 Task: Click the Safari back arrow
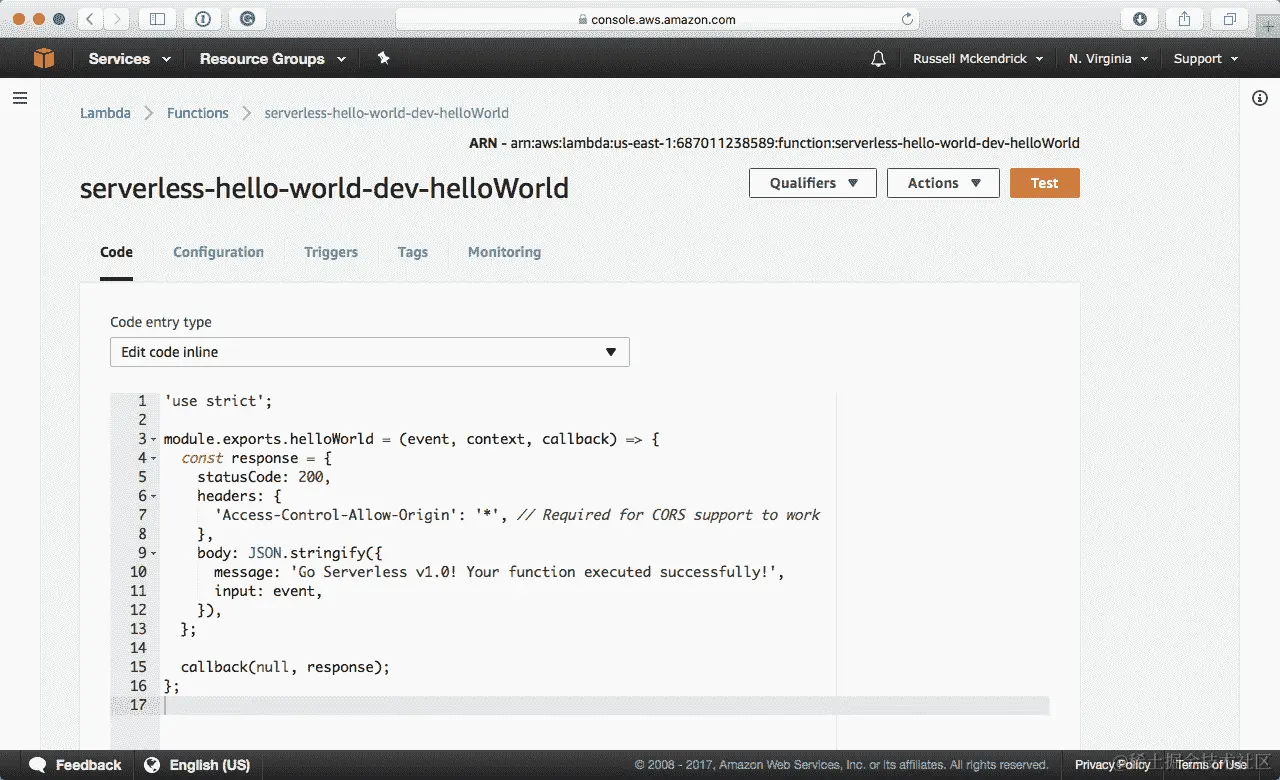[x=90, y=19]
